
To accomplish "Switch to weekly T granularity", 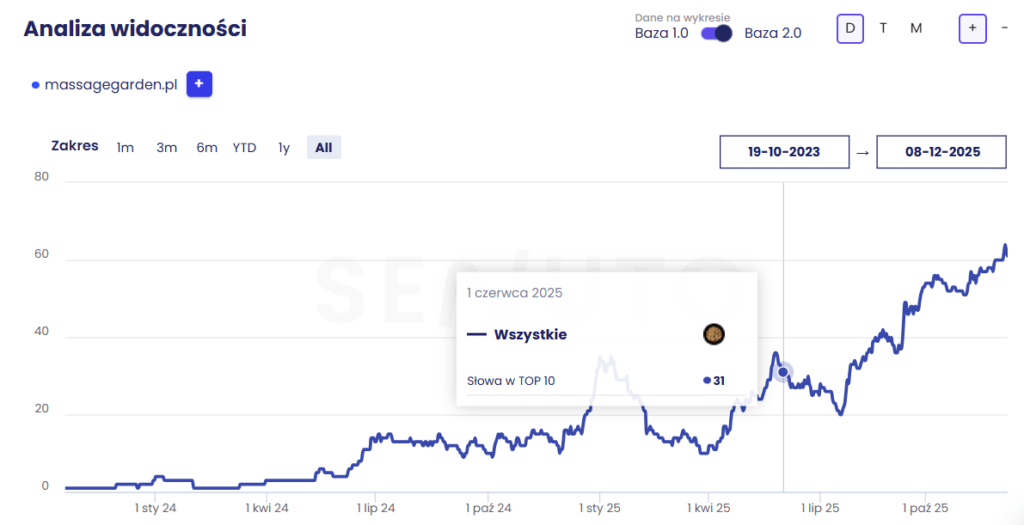I will [x=883, y=28].
